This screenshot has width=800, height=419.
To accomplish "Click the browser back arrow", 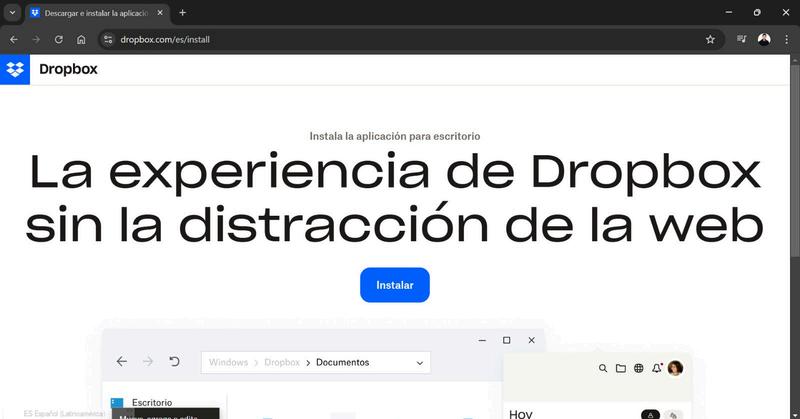I will click(x=14, y=39).
